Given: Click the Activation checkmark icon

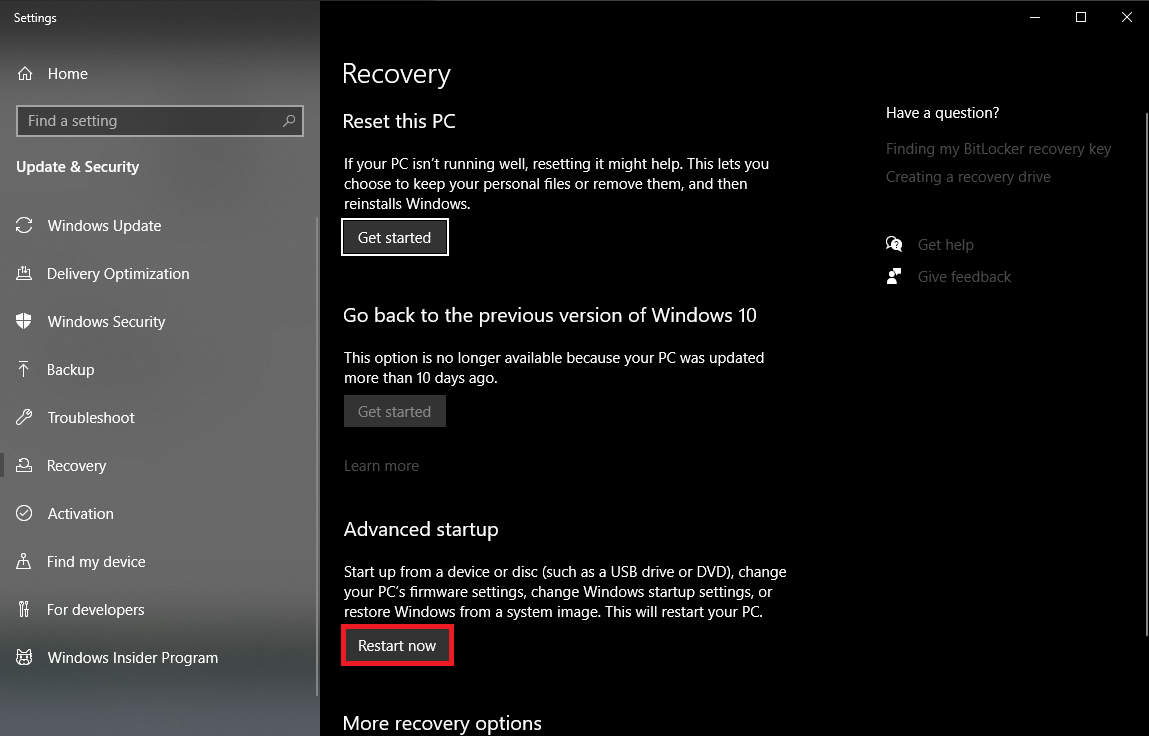Looking at the screenshot, I should [x=25, y=514].
